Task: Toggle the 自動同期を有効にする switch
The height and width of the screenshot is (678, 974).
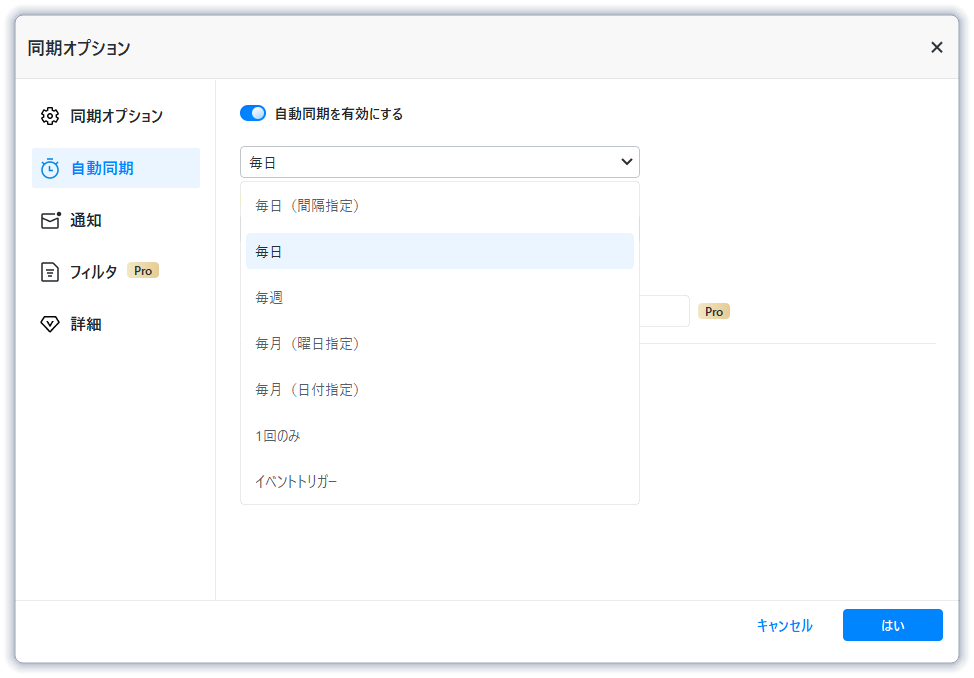Action: (253, 114)
